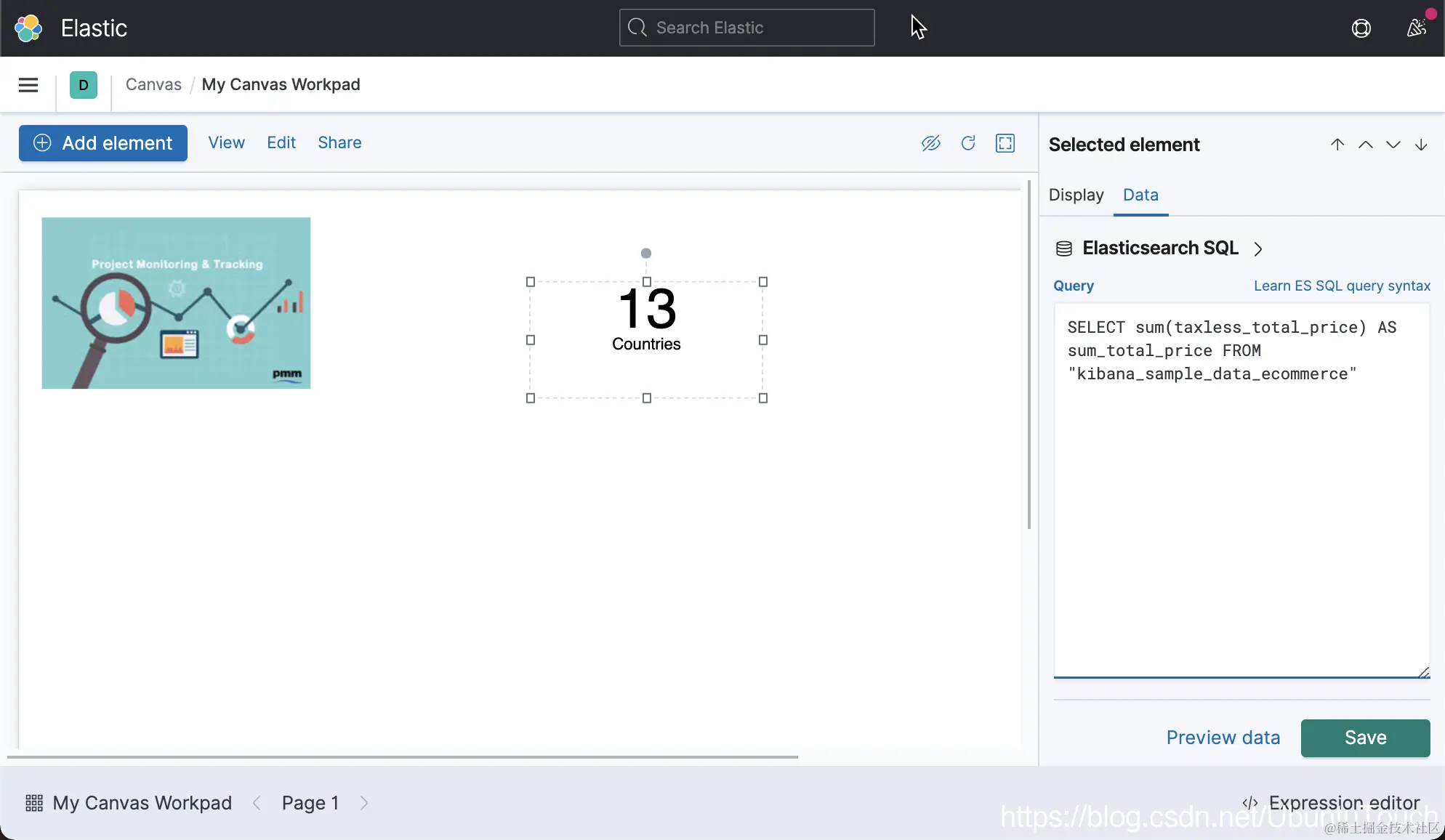Open the newsfeed notifications icon
Image resolution: width=1445 pixels, height=840 pixels.
pos(1416,28)
